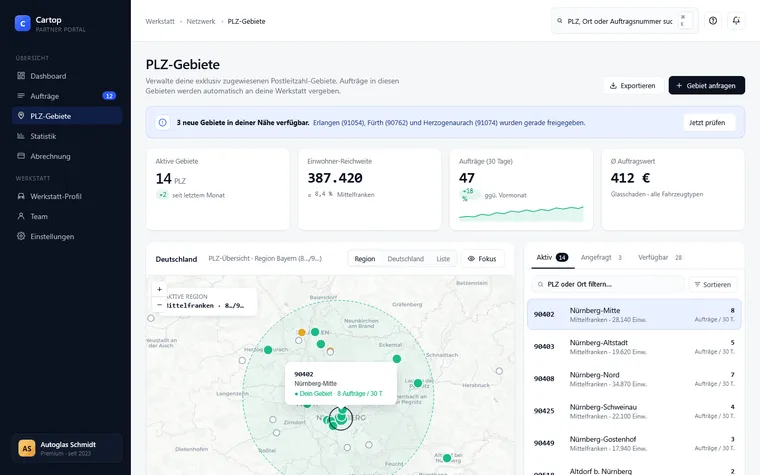
Task: Zoom out on the map with minus
Action: (x=159, y=305)
